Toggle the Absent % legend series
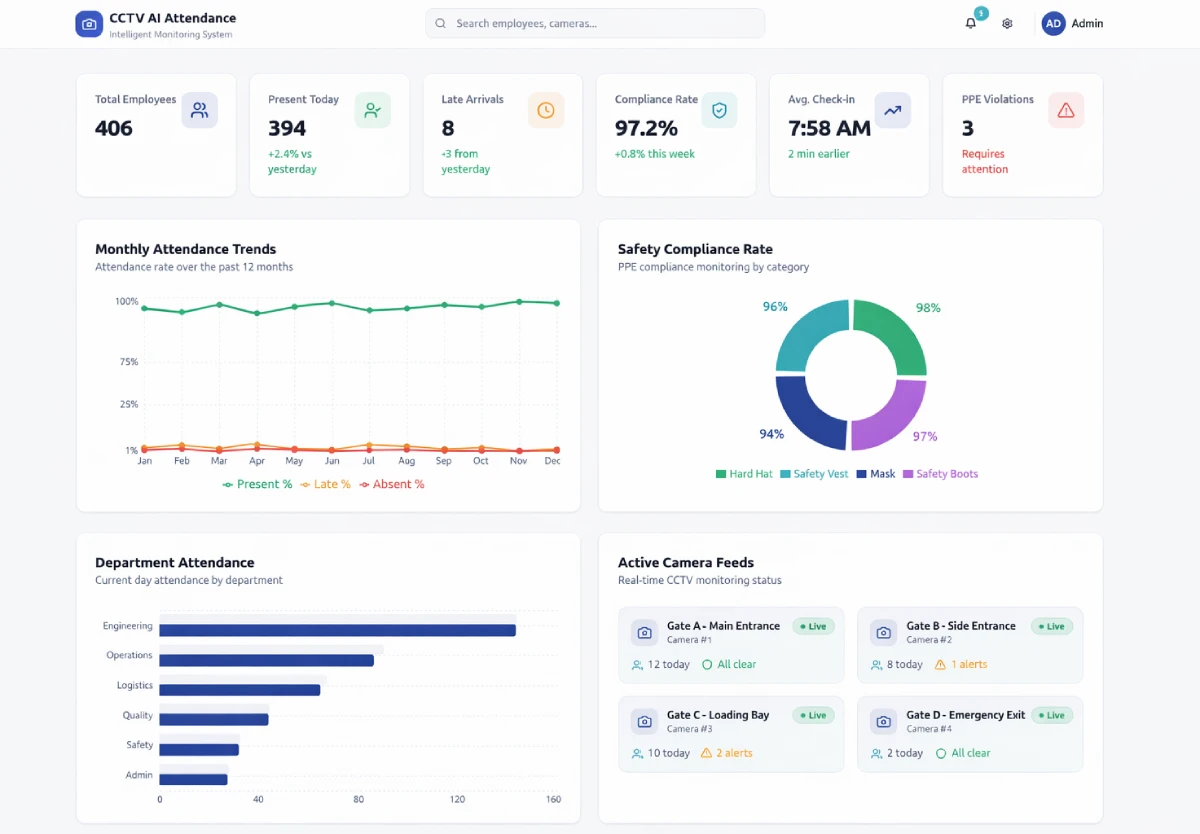Screen dimensions: 1200x834 (391, 484)
